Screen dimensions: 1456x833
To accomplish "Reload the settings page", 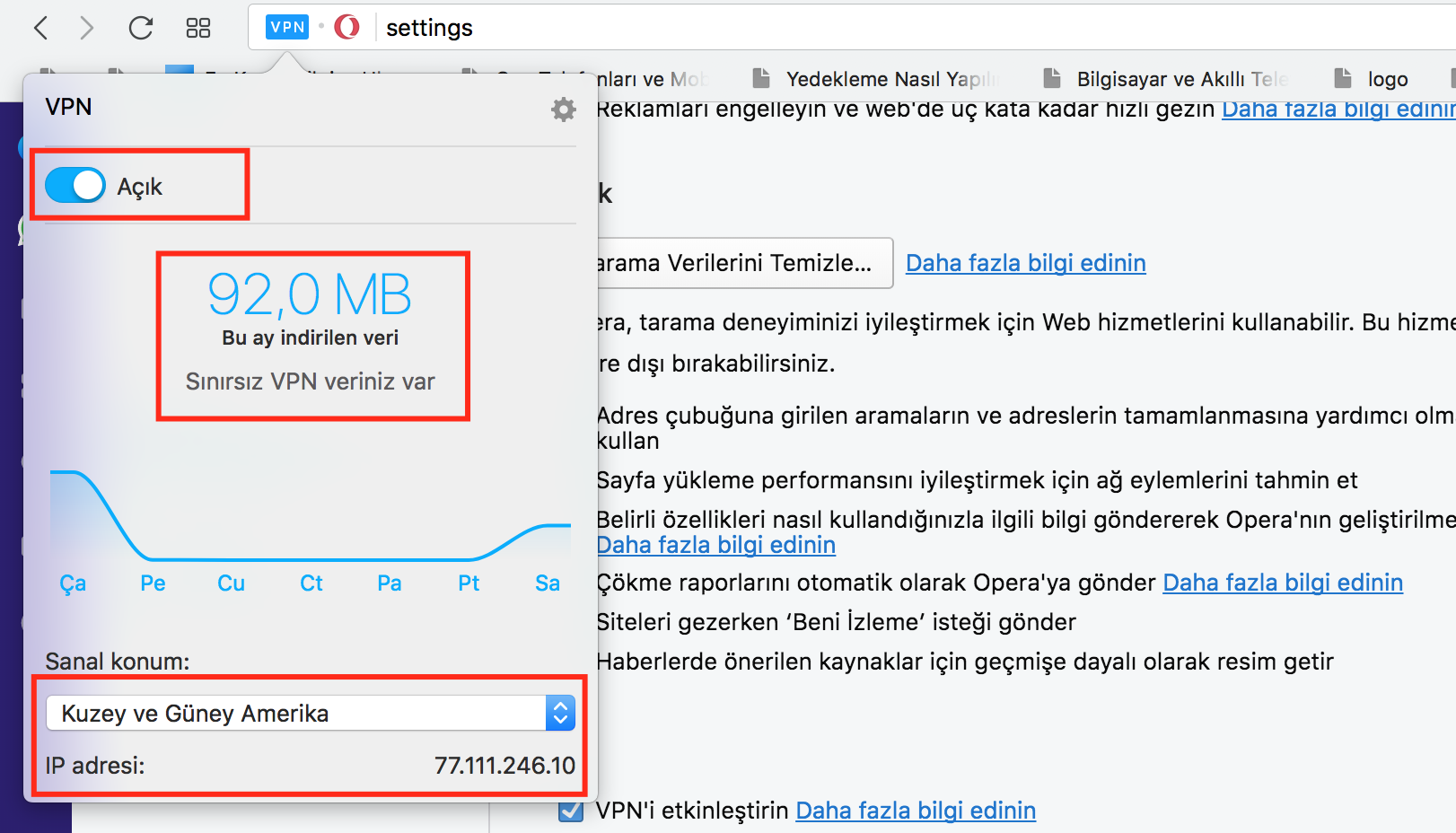I will pos(141,28).
